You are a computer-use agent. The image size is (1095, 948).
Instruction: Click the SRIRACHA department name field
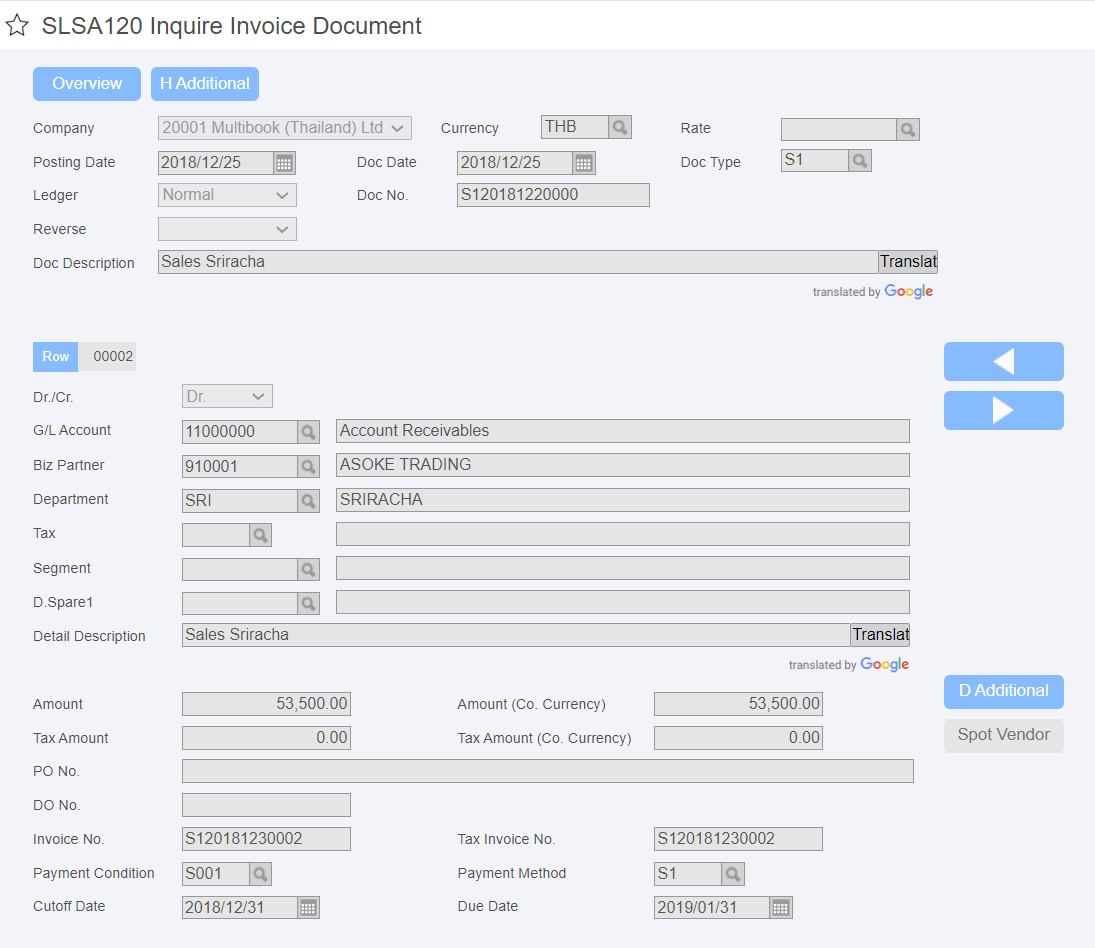coord(622,500)
